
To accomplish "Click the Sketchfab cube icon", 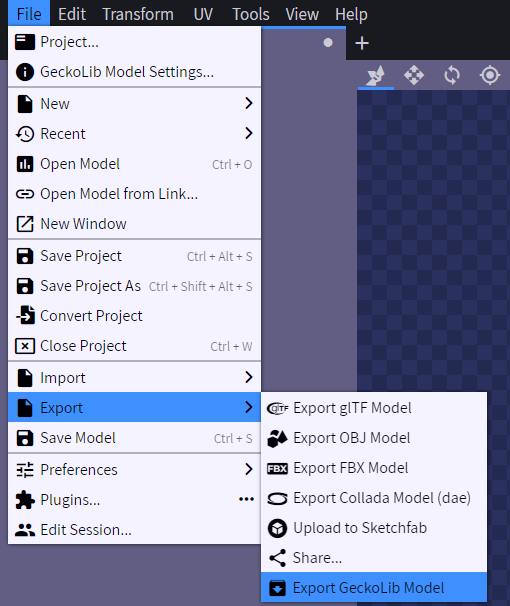I will tap(277, 528).
